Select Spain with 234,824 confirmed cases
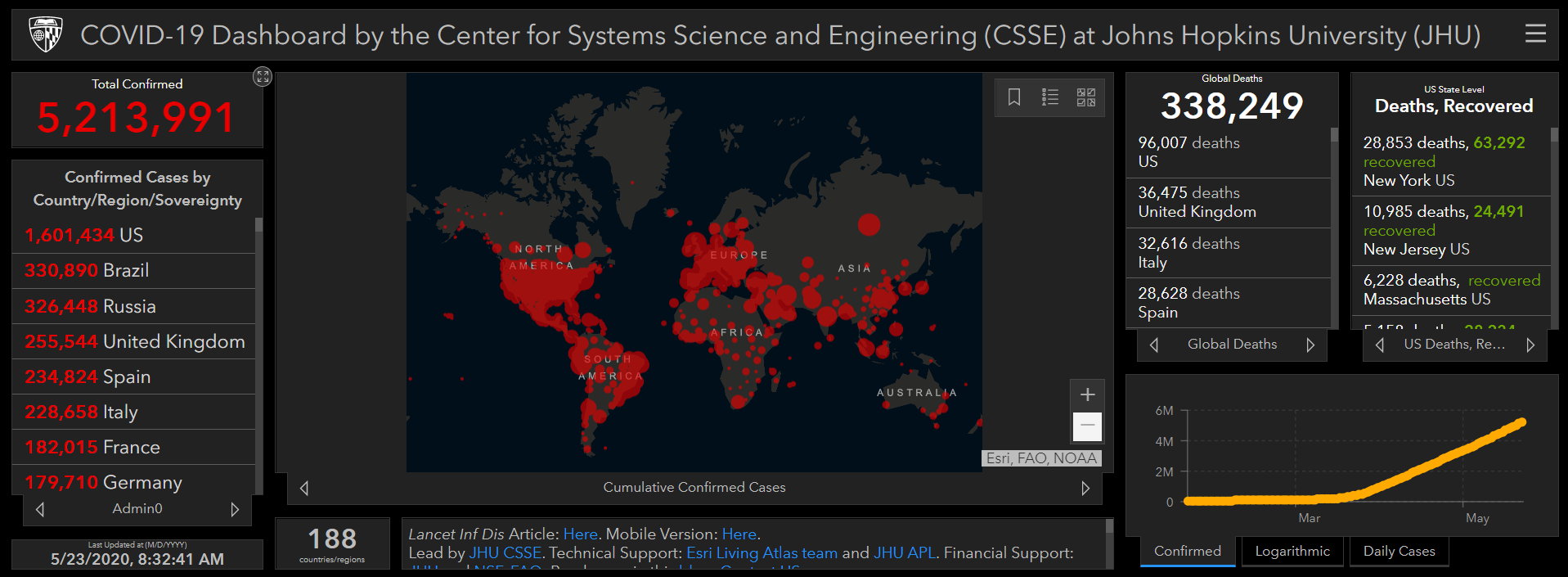The width and height of the screenshot is (1568, 577). 134,376
